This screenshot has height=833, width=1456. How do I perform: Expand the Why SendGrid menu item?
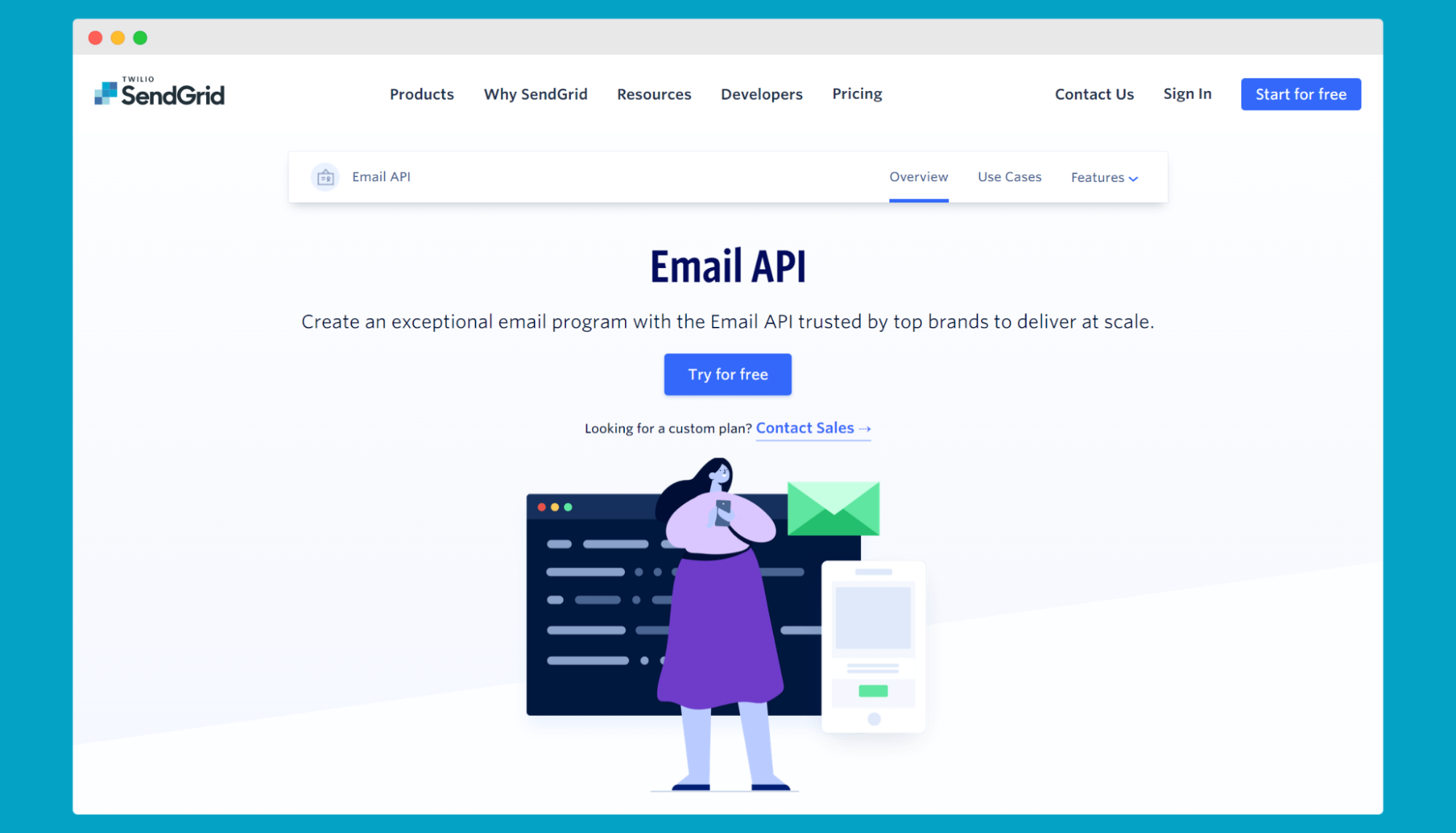click(535, 93)
